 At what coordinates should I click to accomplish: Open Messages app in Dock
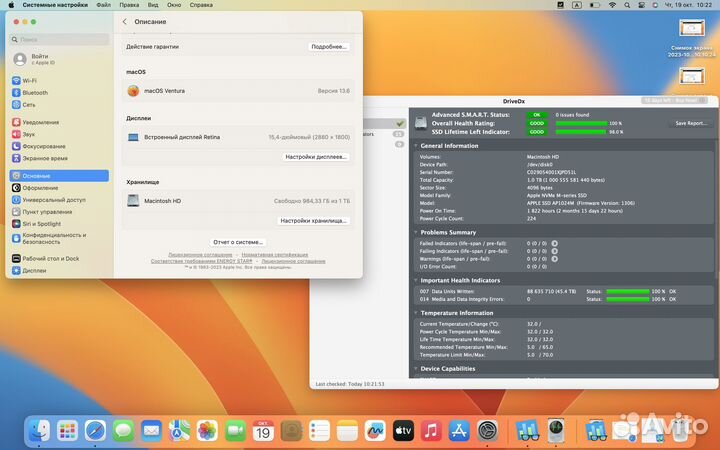click(124, 431)
